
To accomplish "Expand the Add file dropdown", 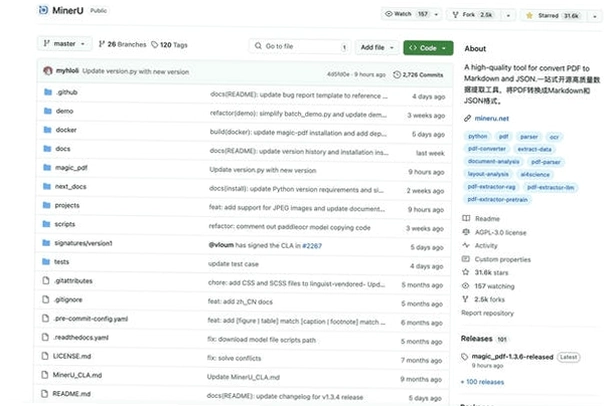I will [x=377, y=47].
